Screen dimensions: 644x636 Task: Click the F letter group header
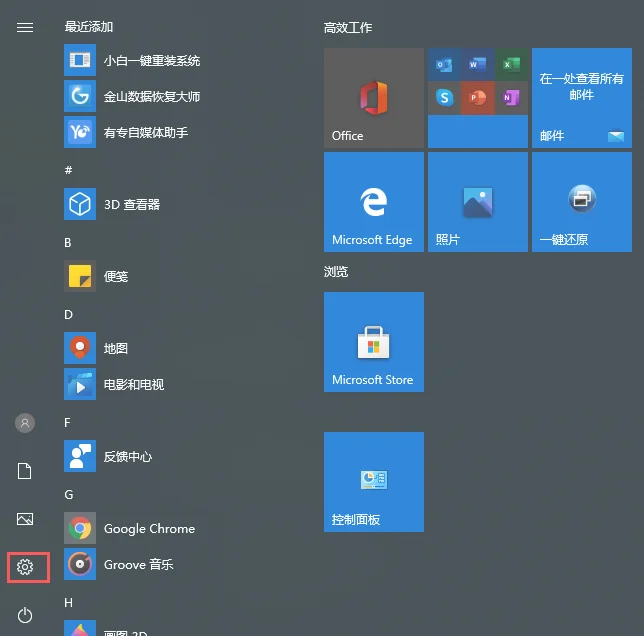coord(67,422)
